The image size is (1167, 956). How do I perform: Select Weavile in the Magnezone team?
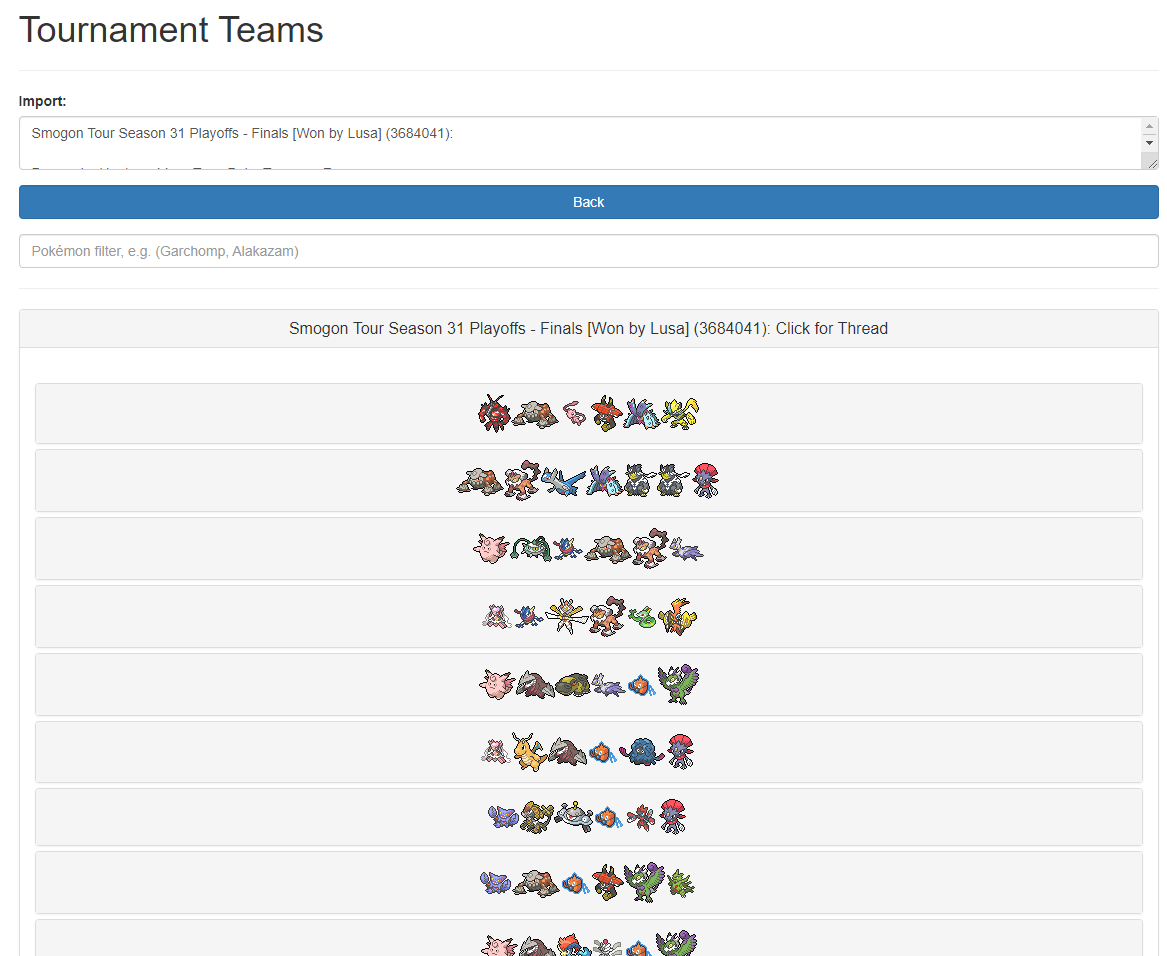point(673,818)
